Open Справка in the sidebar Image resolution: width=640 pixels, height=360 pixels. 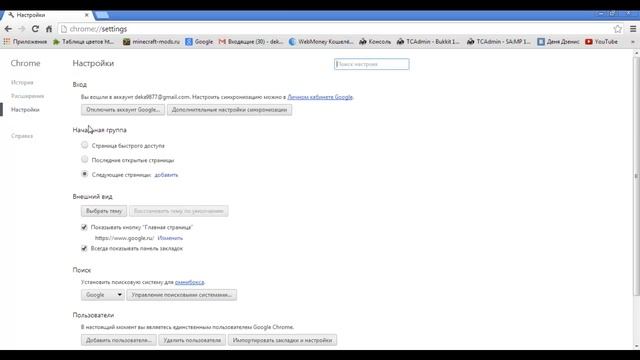click(x=22, y=136)
